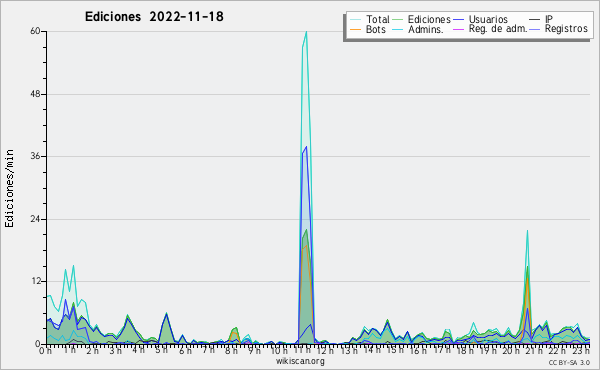Click the y-axis value 12
Screen dimensions: 600x370
pyautogui.click(x=35, y=281)
